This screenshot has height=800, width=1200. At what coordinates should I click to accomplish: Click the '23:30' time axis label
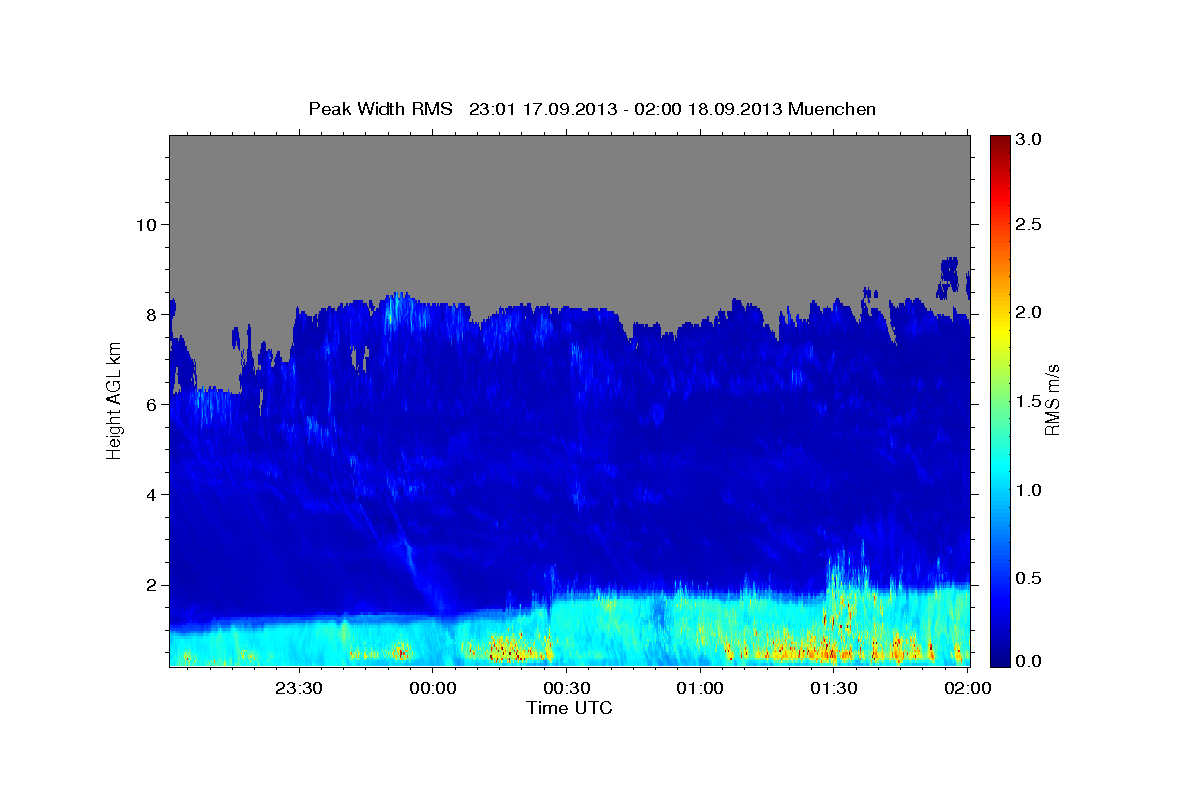299,688
